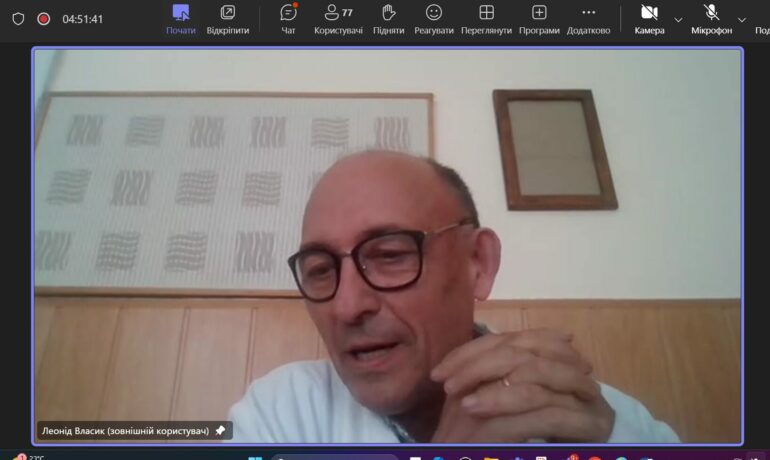The width and height of the screenshot is (770, 460).
Task: Click the Почати presentation button
Action: [181, 18]
